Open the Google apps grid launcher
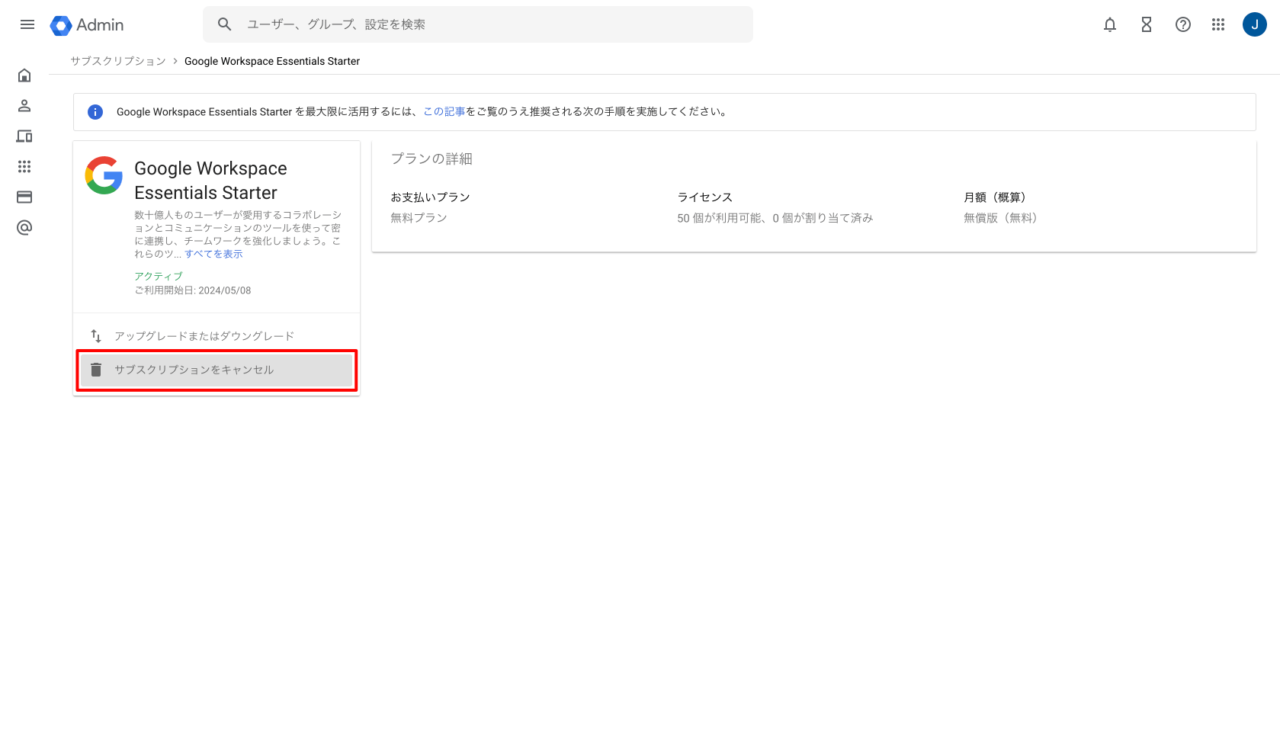The width and height of the screenshot is (1280, 734). coord(1218,25)
